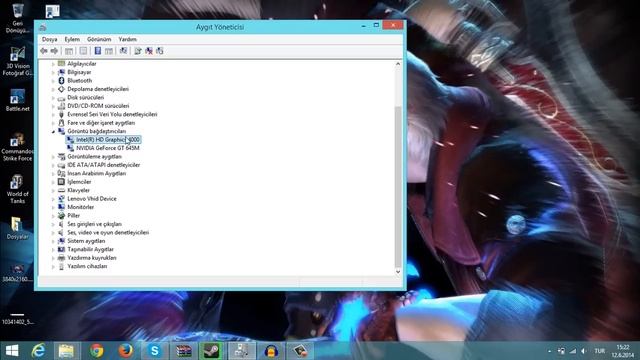
Task: Select IDE ATA/ATAPI denetleyiciler category
Action: (104, 165)
